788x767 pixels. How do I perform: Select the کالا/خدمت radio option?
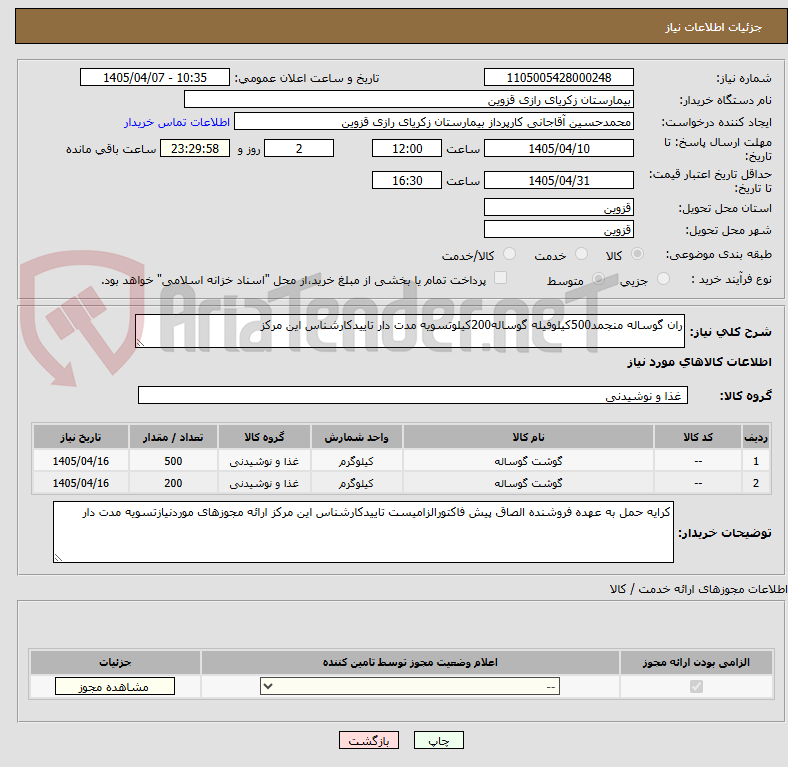coord(510,254)
